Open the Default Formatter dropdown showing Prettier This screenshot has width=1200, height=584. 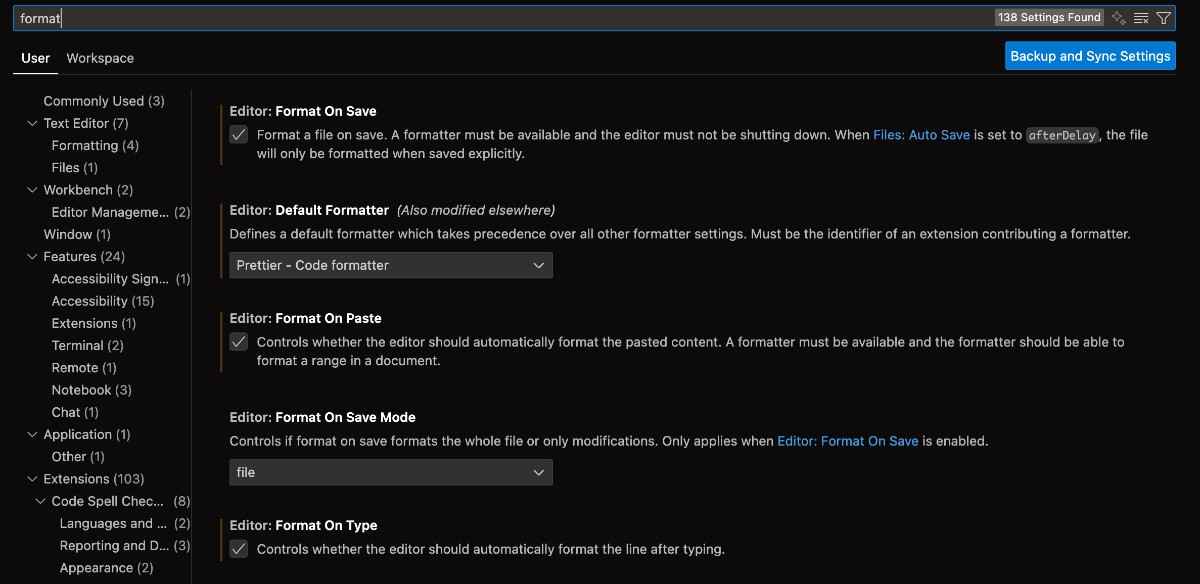[390, 265]
